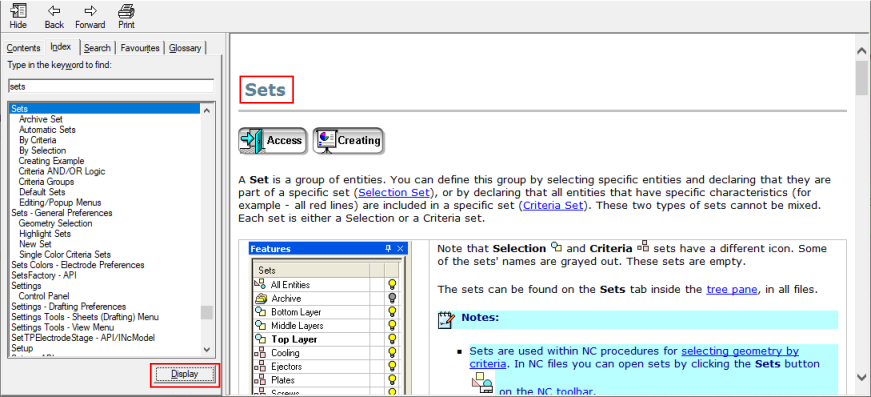Click content pane scroll up arrow
871x397 pixels.
click(x=862, y=51)
